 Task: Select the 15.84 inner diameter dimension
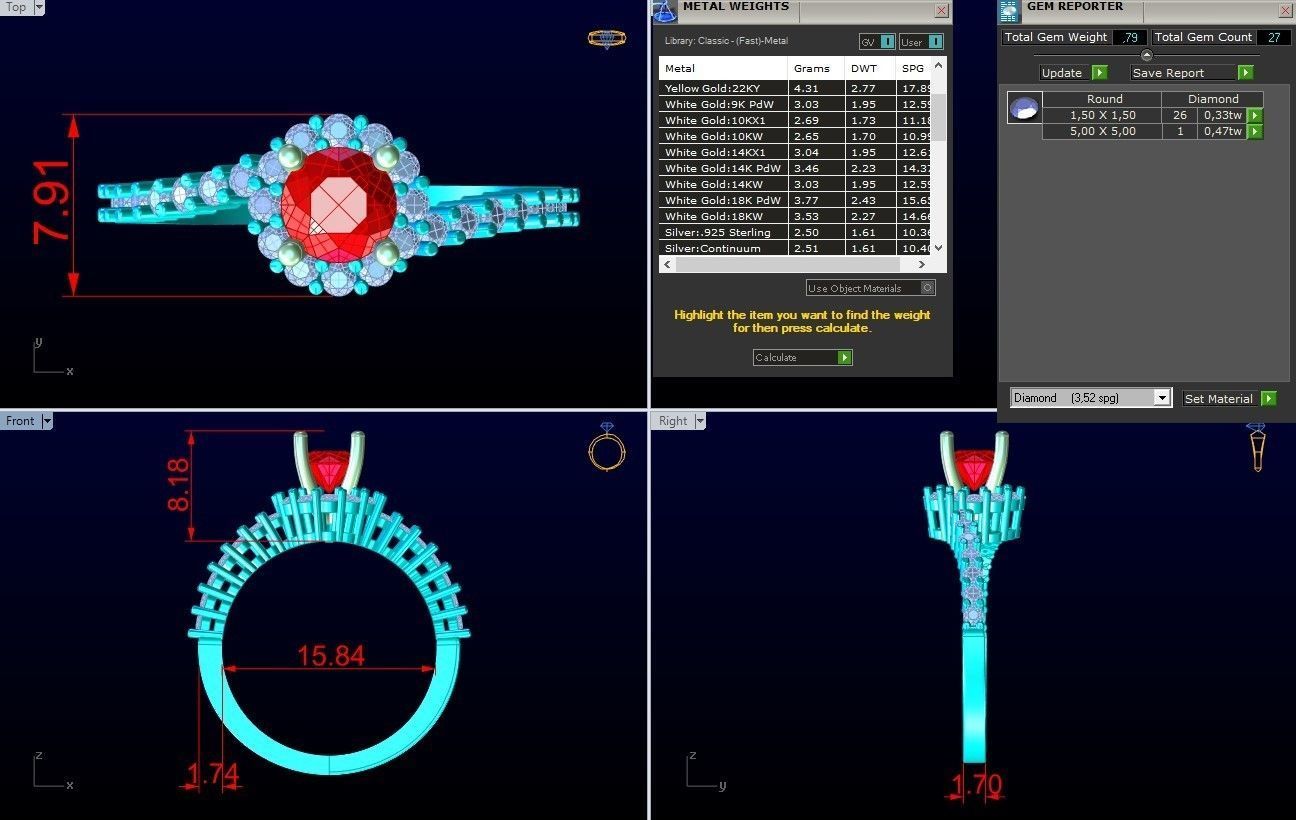pos(330,656)
